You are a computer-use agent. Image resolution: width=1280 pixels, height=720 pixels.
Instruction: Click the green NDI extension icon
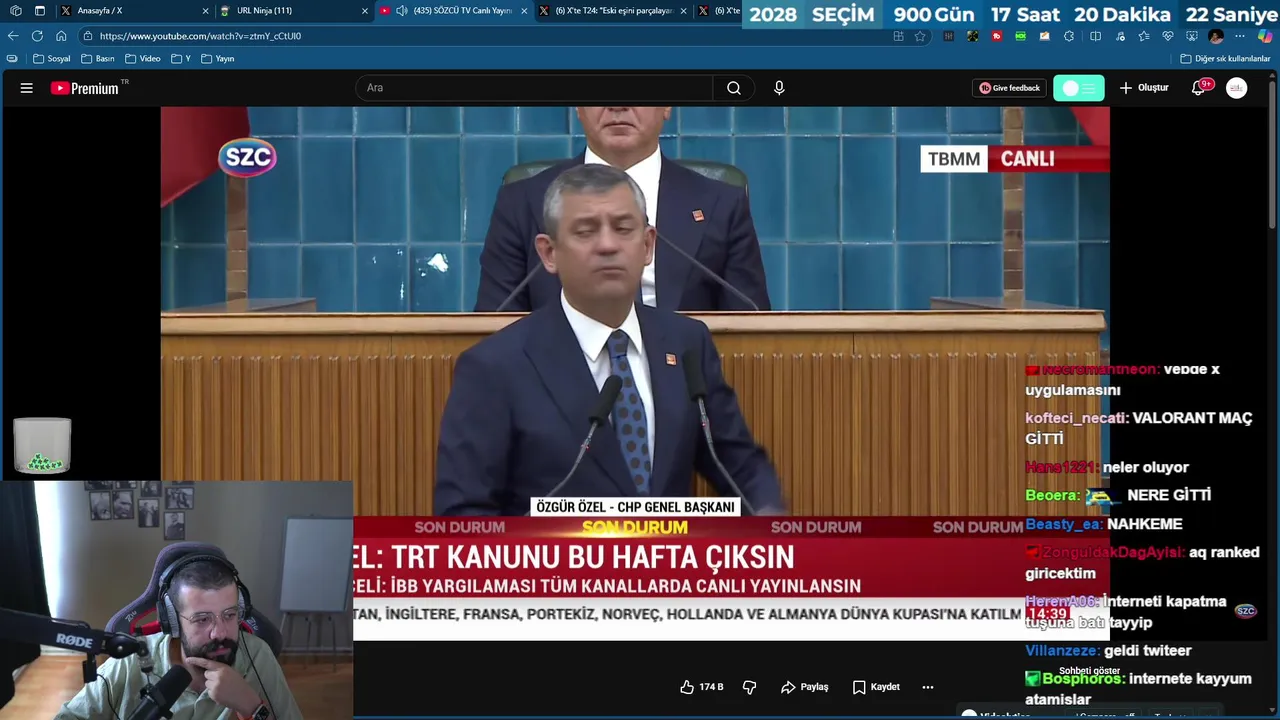tap(1020, 36)
